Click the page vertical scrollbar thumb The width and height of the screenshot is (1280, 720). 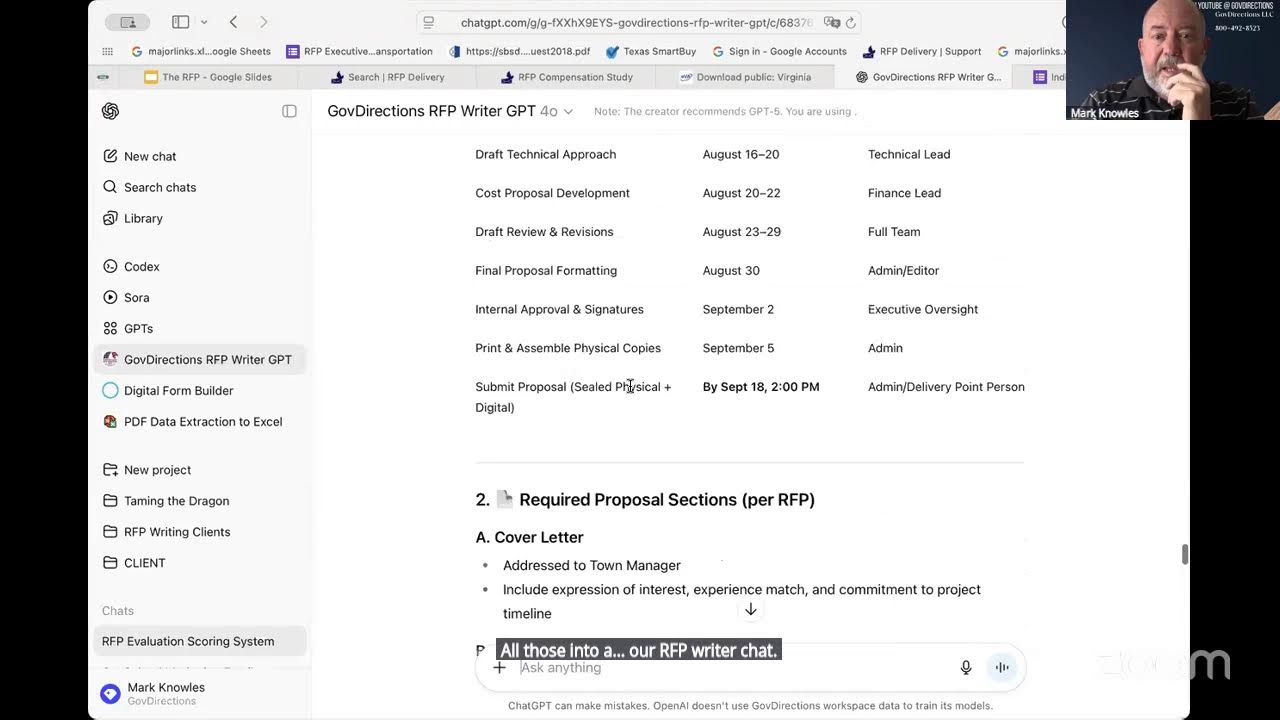tap(1185, 554)
